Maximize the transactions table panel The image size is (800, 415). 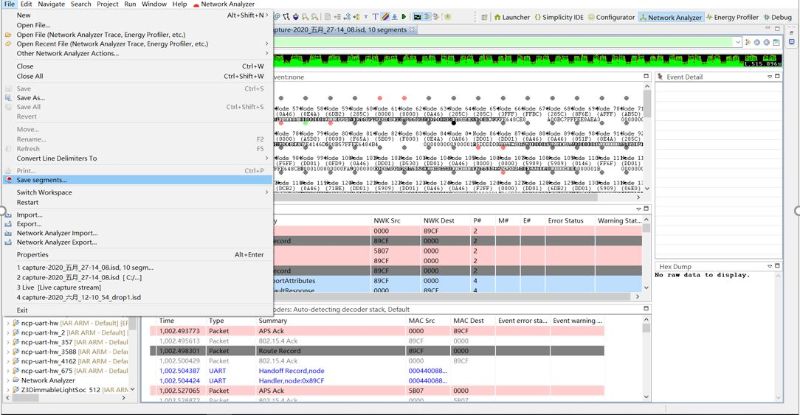646,209
